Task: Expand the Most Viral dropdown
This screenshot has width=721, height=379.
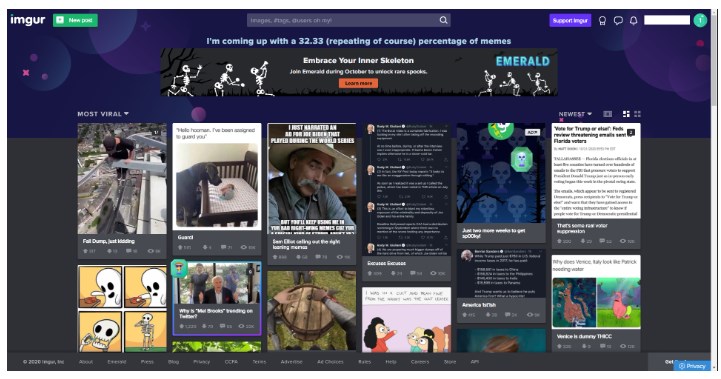Action: 103,114
